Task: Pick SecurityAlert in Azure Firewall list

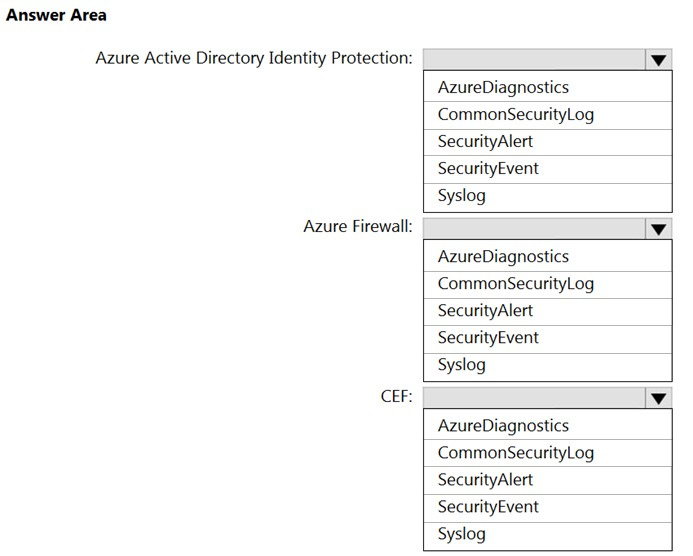Action: (x=485, y=310)
